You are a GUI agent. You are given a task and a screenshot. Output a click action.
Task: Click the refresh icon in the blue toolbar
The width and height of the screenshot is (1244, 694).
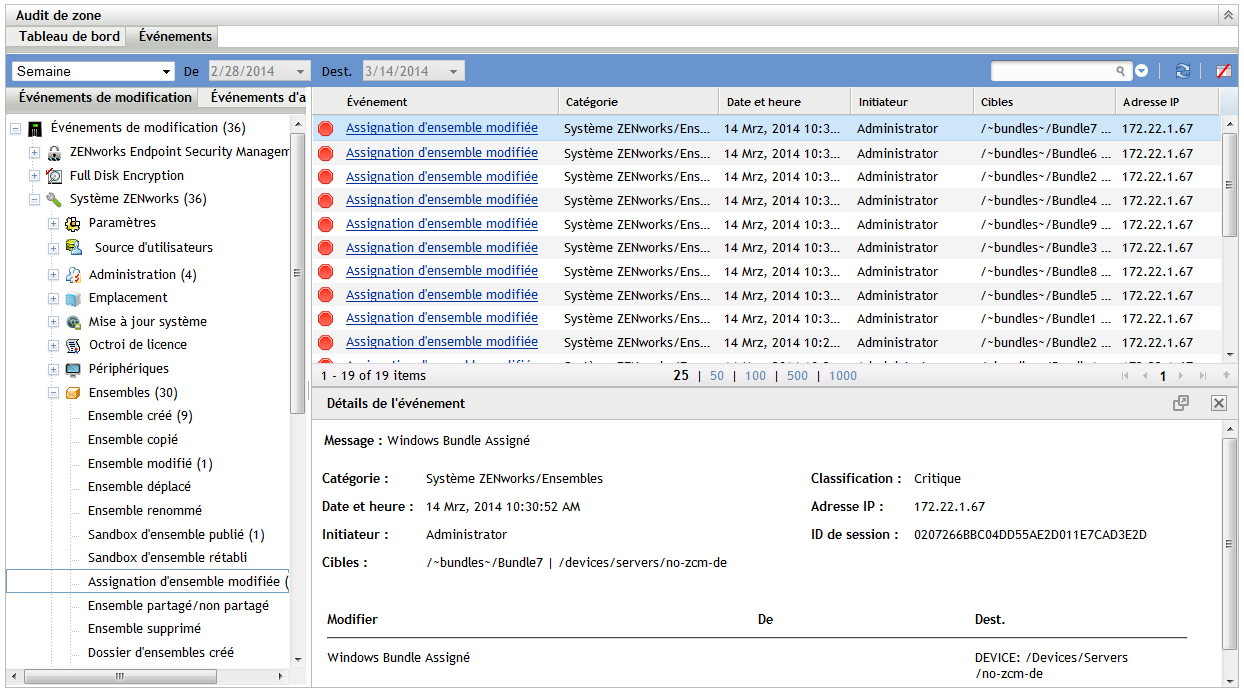pyautogui.click(x=1182, y=71)
